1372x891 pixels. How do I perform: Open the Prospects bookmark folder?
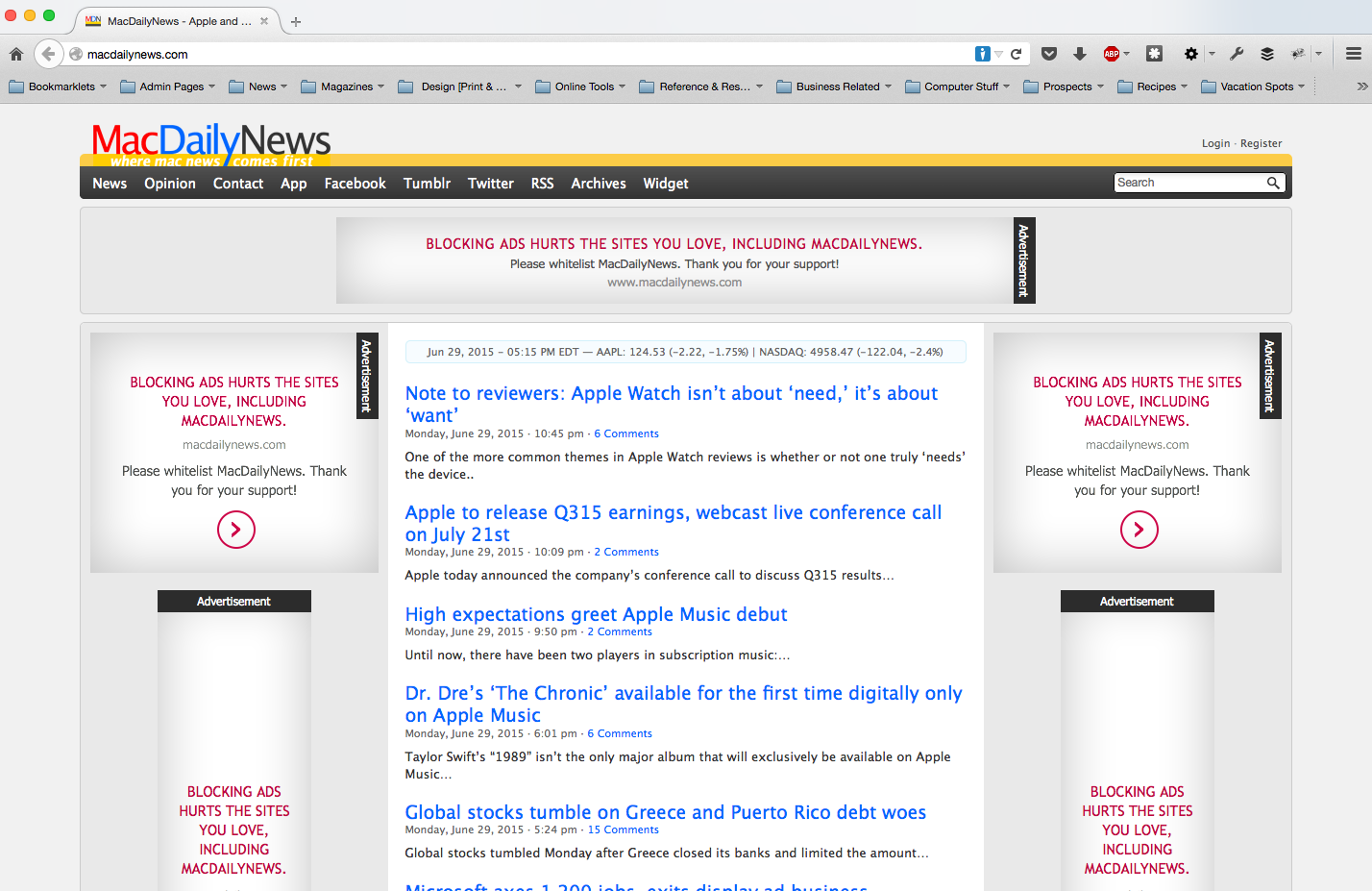1064,87
